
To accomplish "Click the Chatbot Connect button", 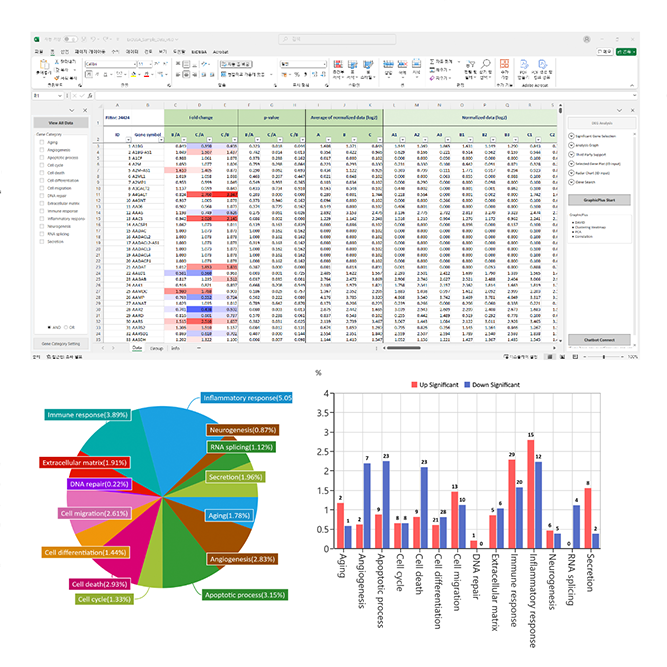I will [x=599, y=340].
